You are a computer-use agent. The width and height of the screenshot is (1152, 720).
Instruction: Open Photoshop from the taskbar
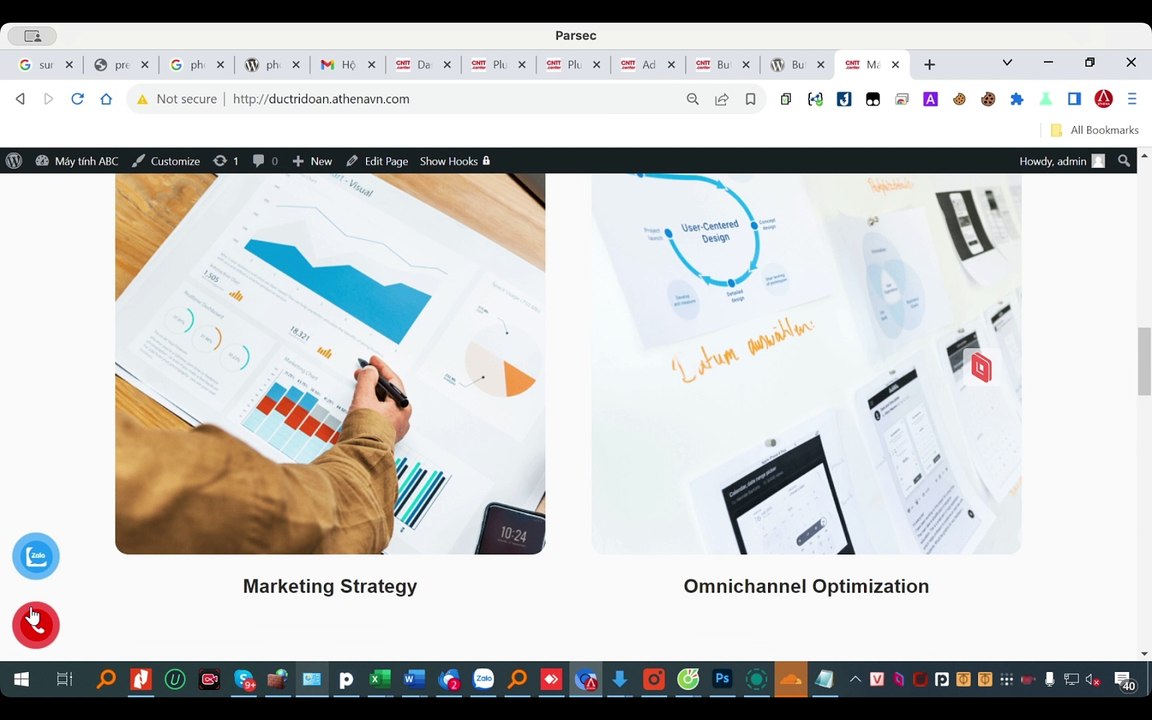(x=721, y=680)
